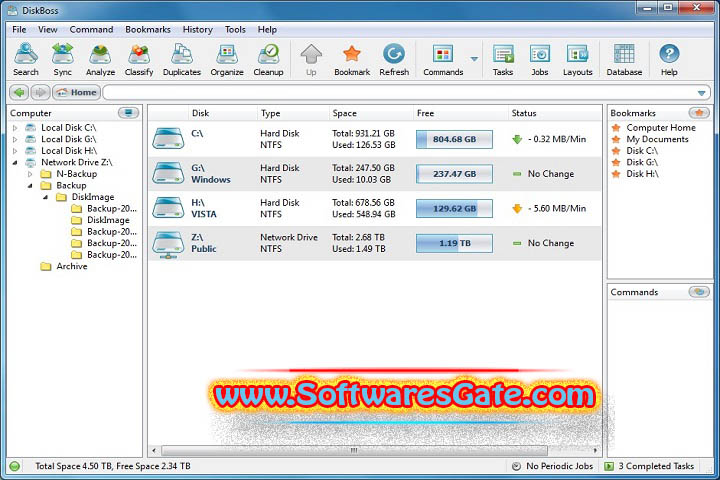Click the completed tasks status icon
Image resolution: width=720 pixels, height=480 pixels.
coord(609,466)
